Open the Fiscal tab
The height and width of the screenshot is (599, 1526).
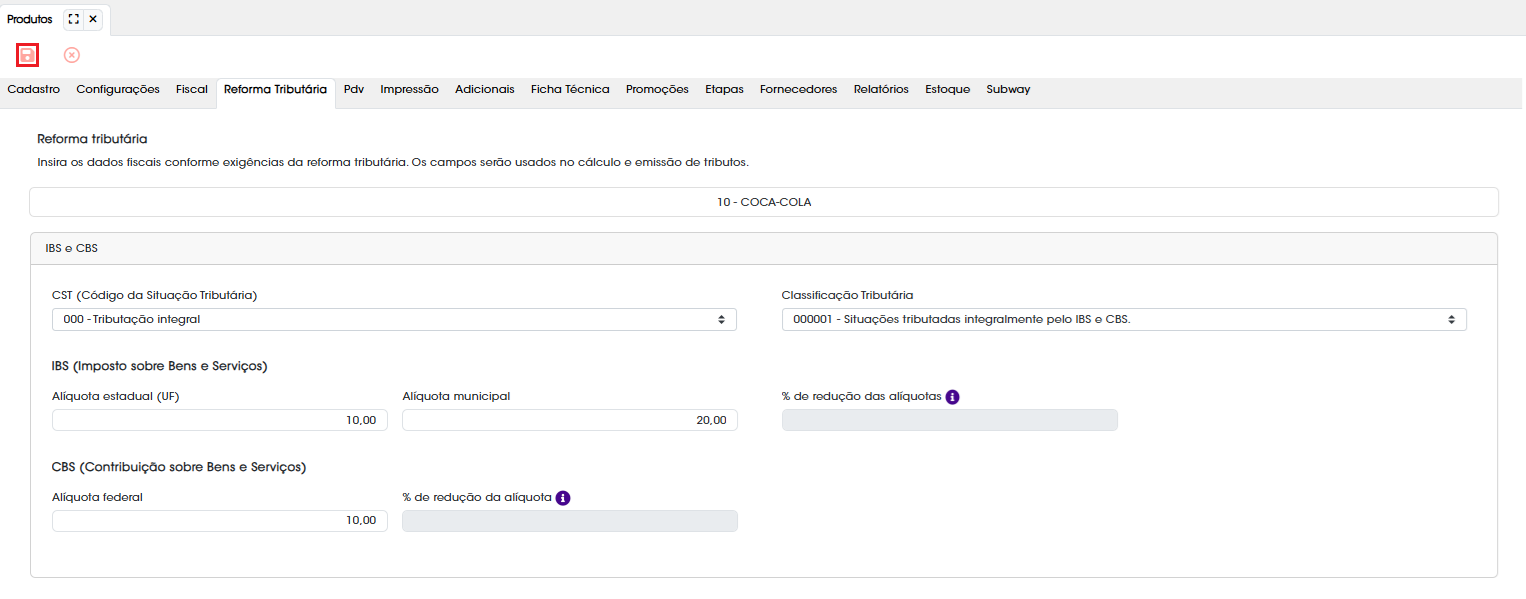pyautogui.click(x=192, y=90)
